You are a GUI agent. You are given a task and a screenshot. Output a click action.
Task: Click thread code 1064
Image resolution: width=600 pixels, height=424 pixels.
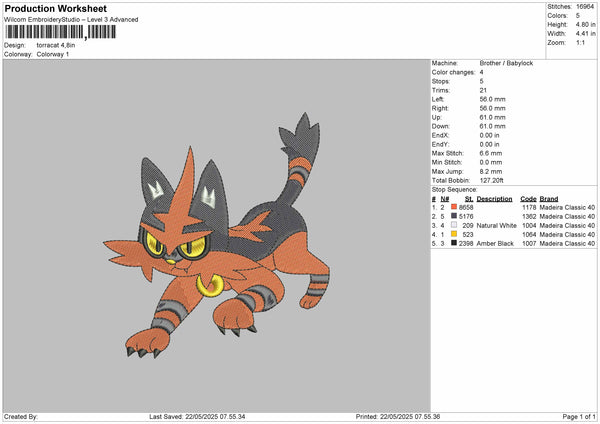(529, 235)
